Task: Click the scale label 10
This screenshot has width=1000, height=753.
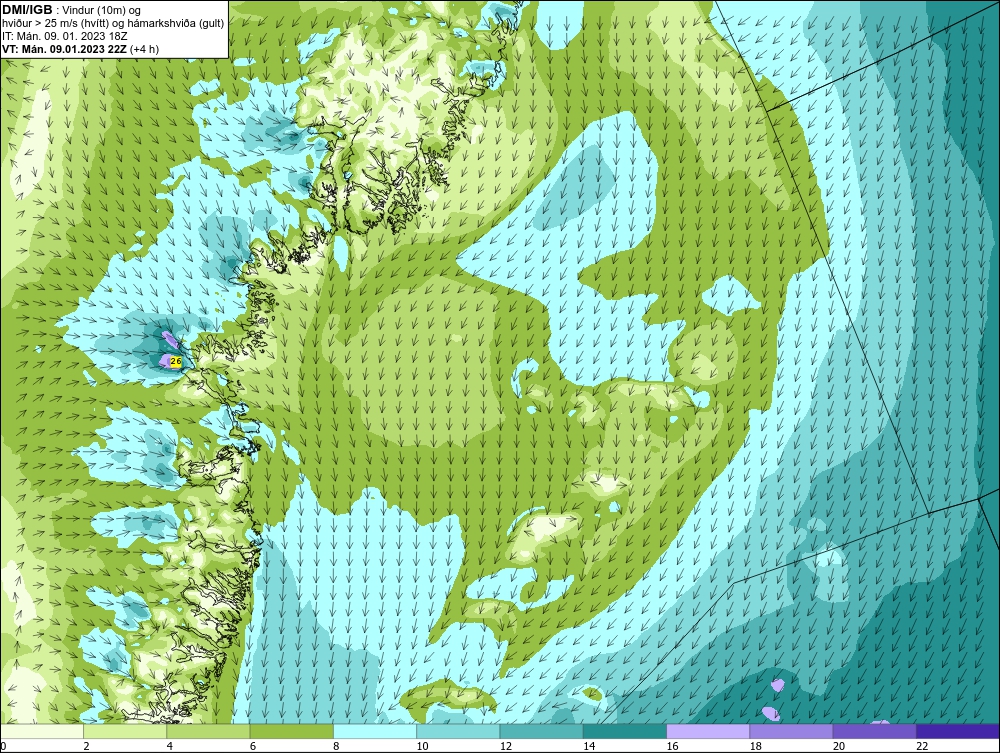Action: pyautogui.click(x=422, y=747)
